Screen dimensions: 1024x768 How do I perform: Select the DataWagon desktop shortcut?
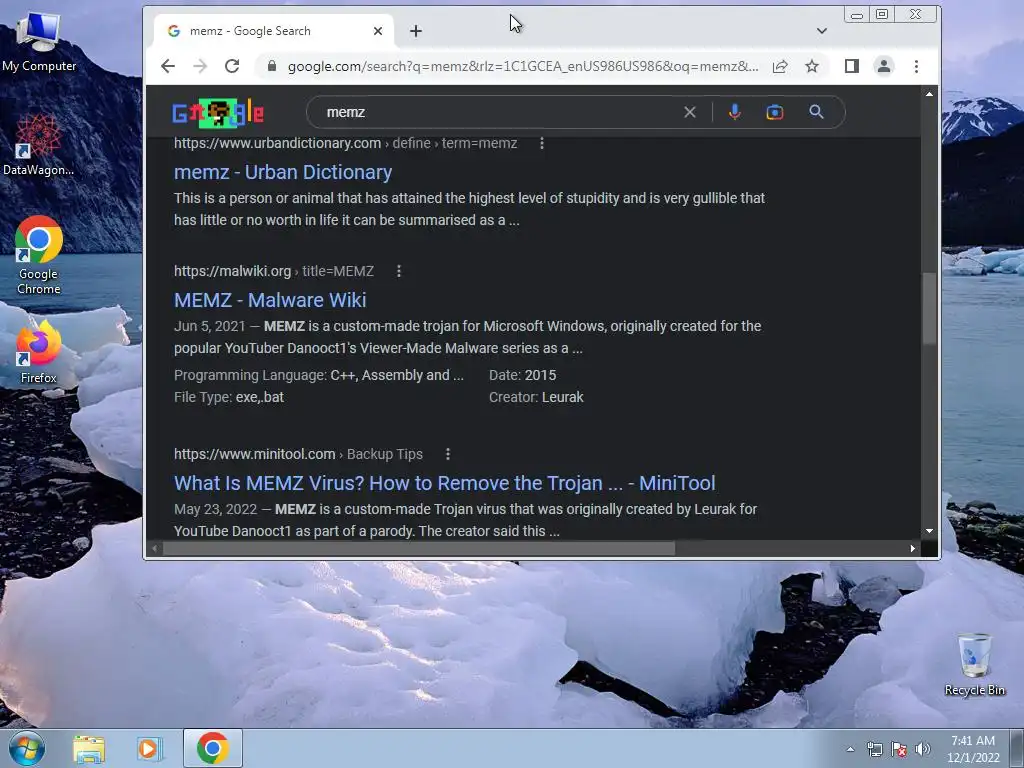[39, 145]
